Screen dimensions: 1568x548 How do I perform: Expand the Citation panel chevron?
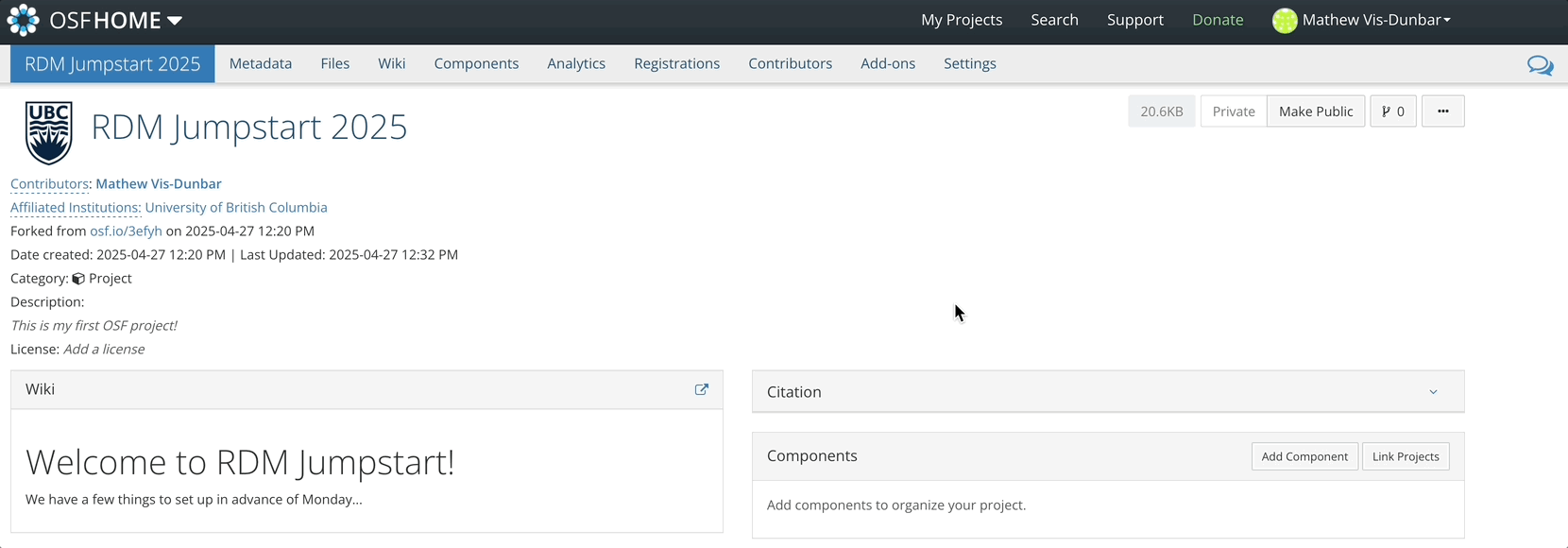click(1432, 392)
